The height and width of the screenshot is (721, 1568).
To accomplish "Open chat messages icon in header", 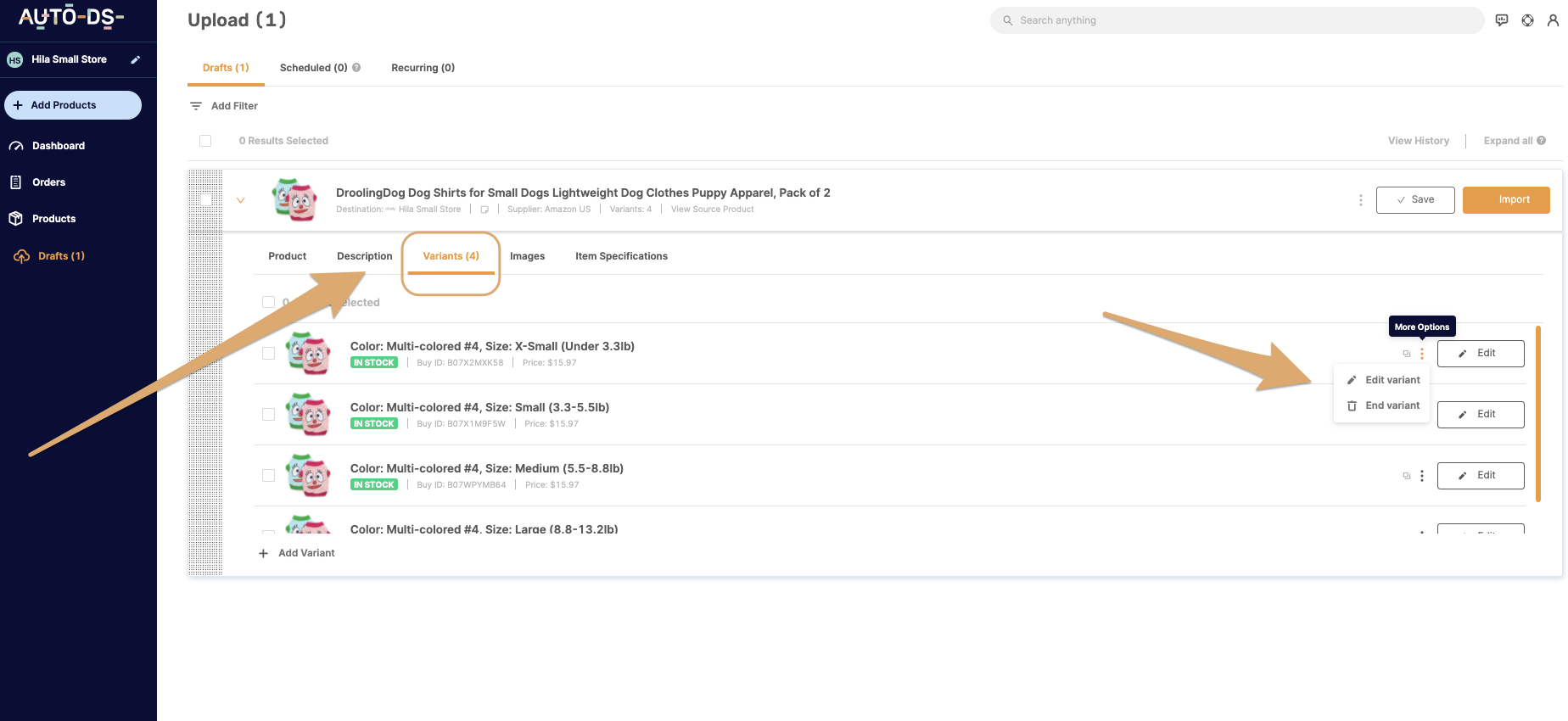I will coord(1502,20).
